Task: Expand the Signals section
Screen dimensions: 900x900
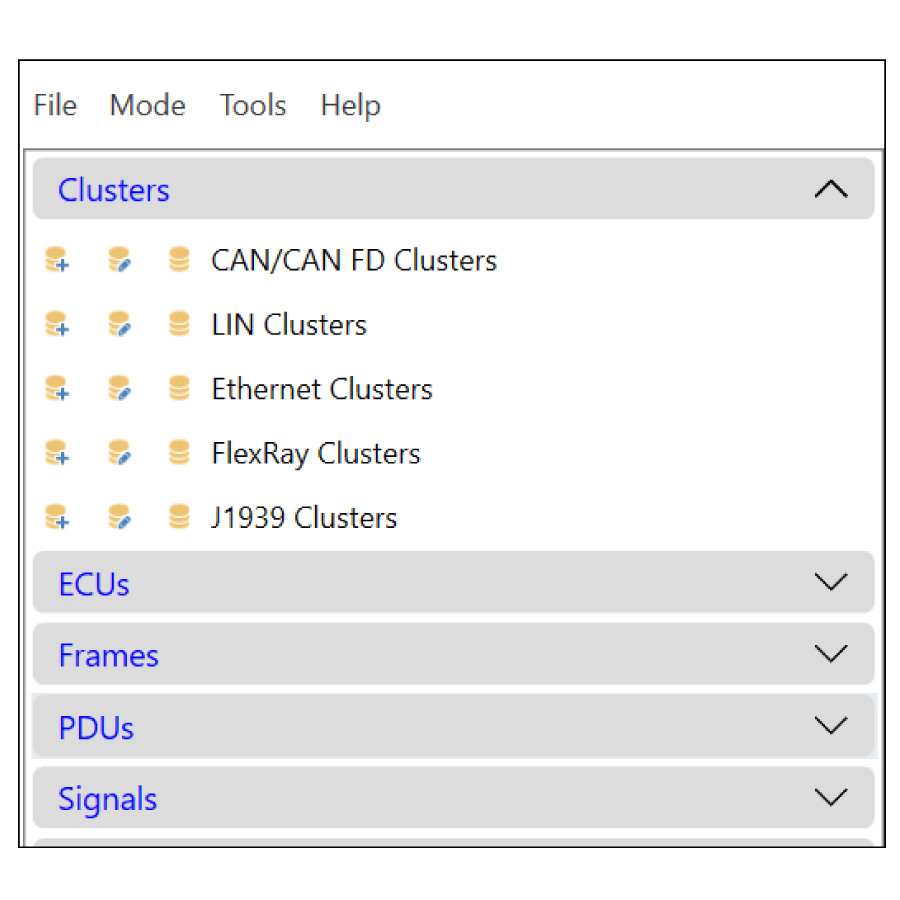Action: tap(831, 797)
